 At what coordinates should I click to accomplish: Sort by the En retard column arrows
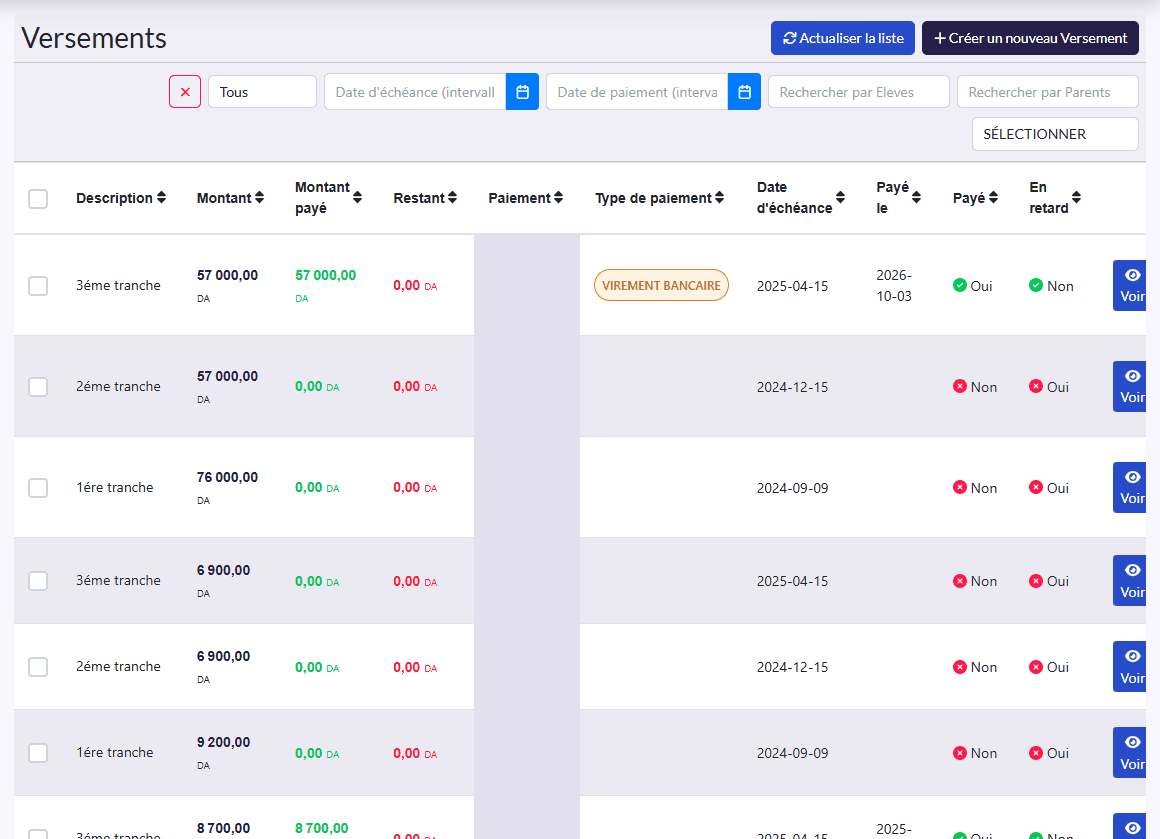pos(1076,198)
